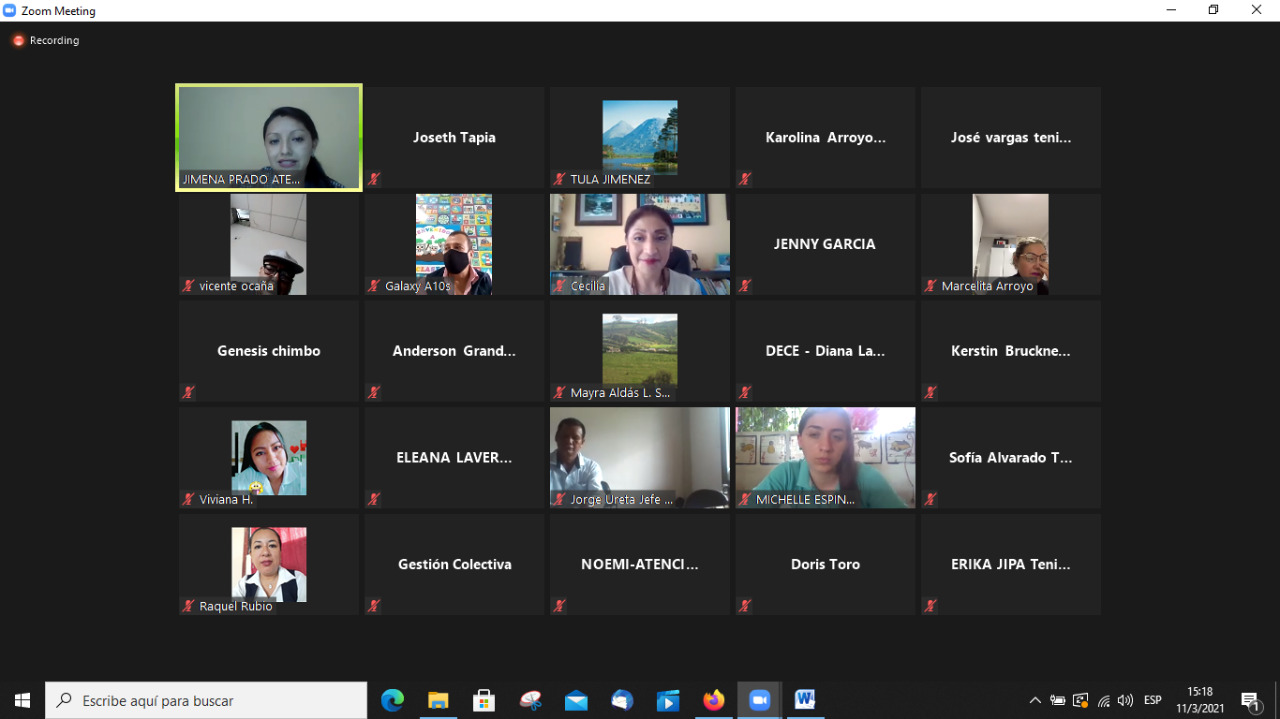Select Jorge Ureta video tile
The image size is (1280, 719).
640,457
